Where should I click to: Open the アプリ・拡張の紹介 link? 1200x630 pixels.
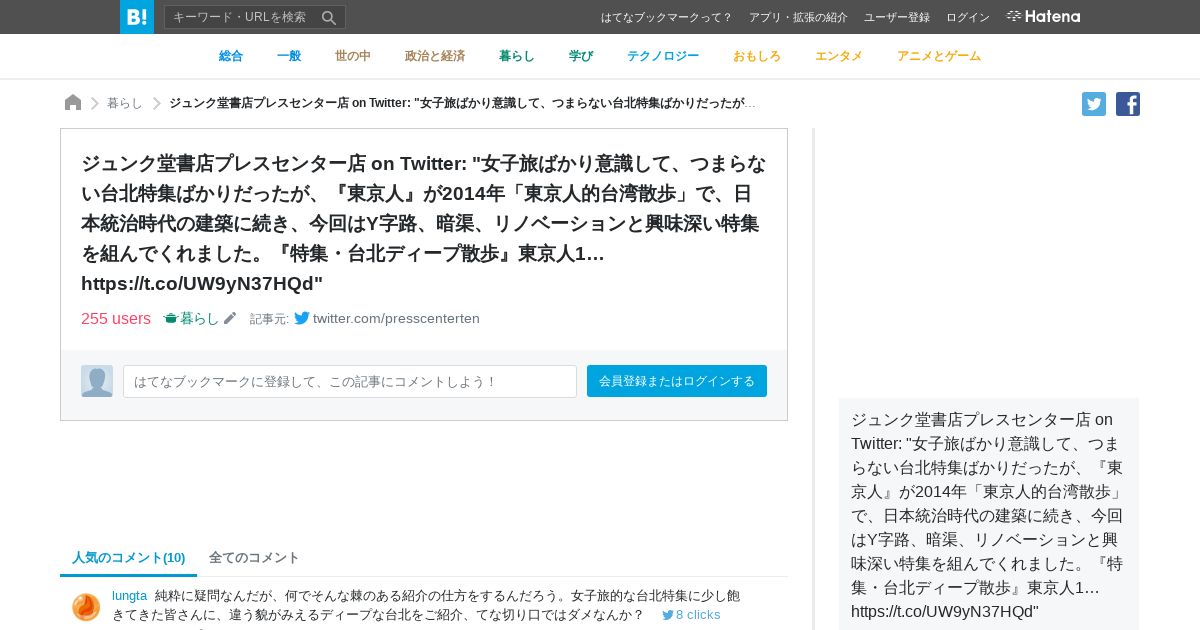point(798,17)
